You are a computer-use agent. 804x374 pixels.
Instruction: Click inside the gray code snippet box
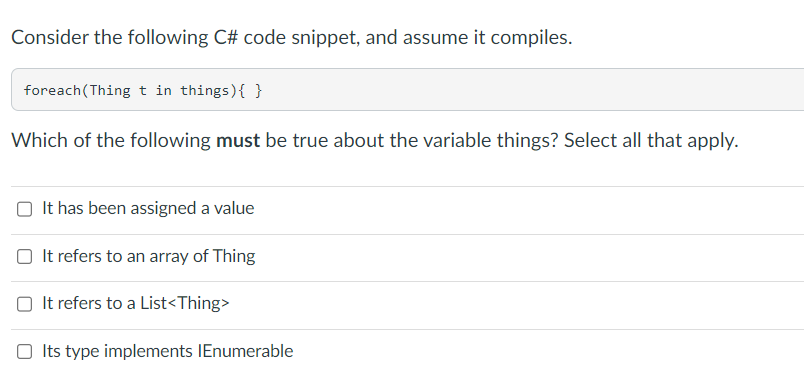pos(408,90)
